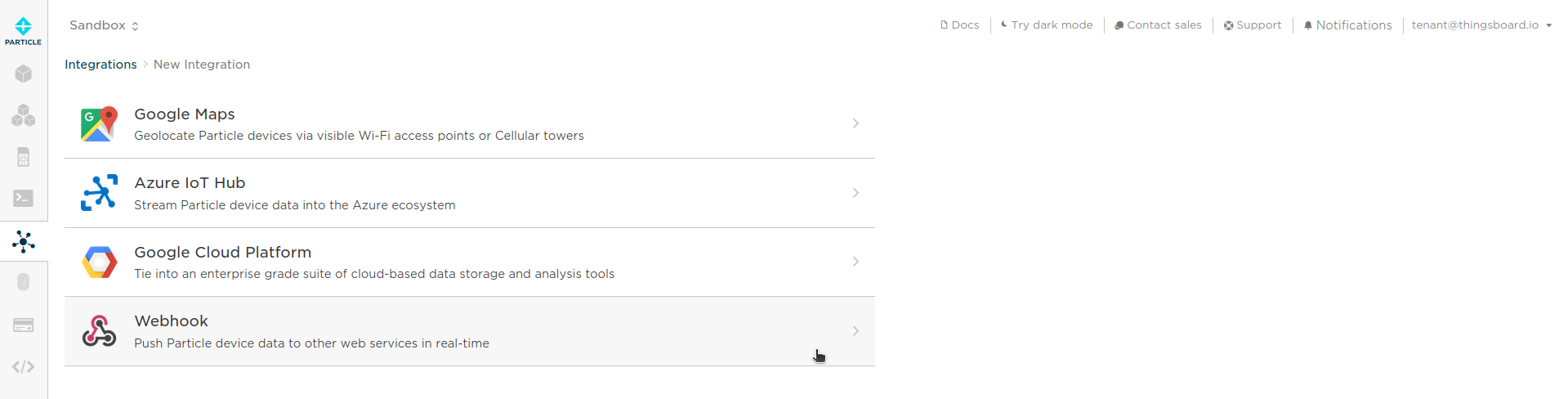Open the Docs link
The image size is (1568, 399).
pos(960,25)
